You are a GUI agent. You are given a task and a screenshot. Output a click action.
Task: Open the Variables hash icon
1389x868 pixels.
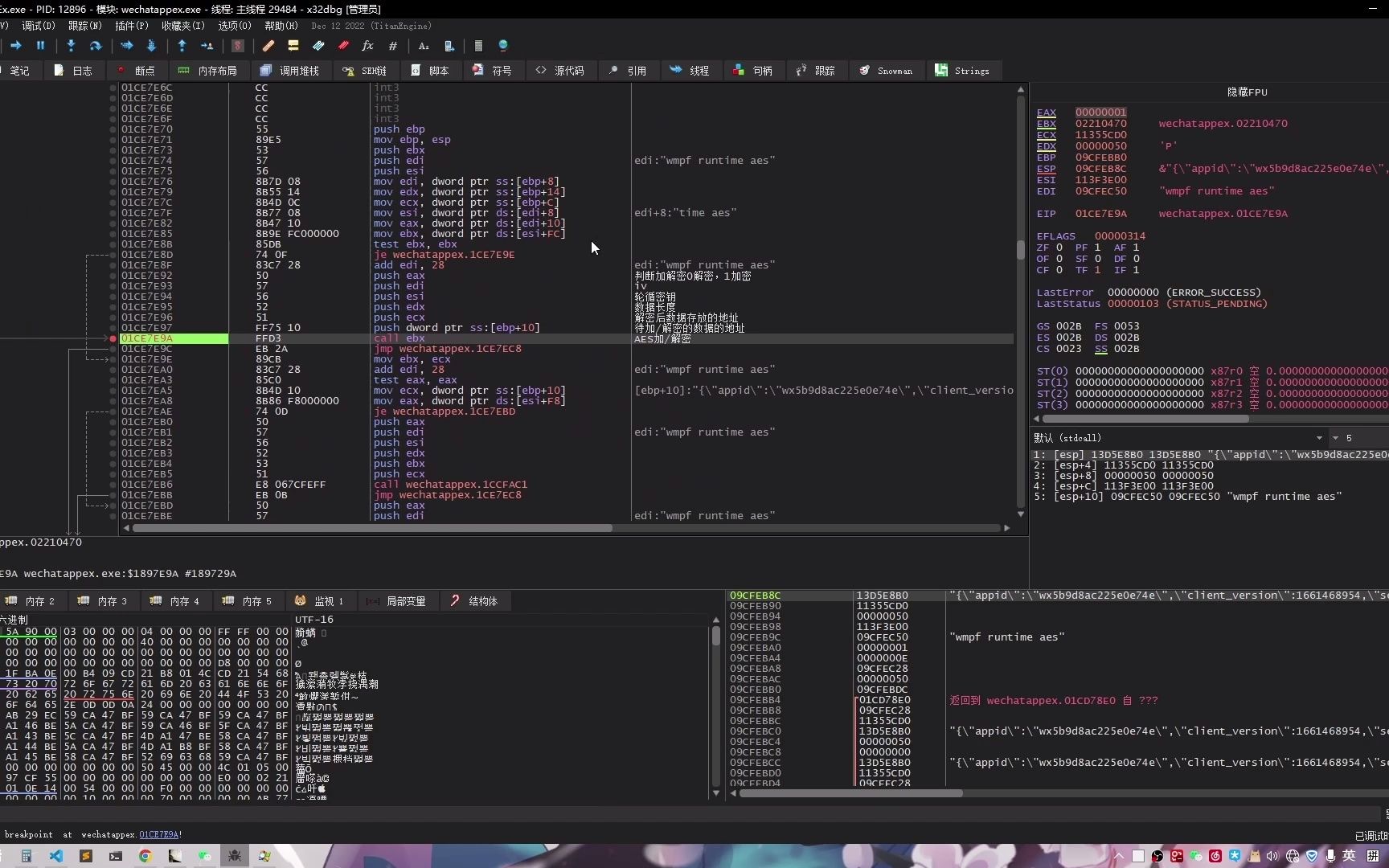[x=392, y=46]
